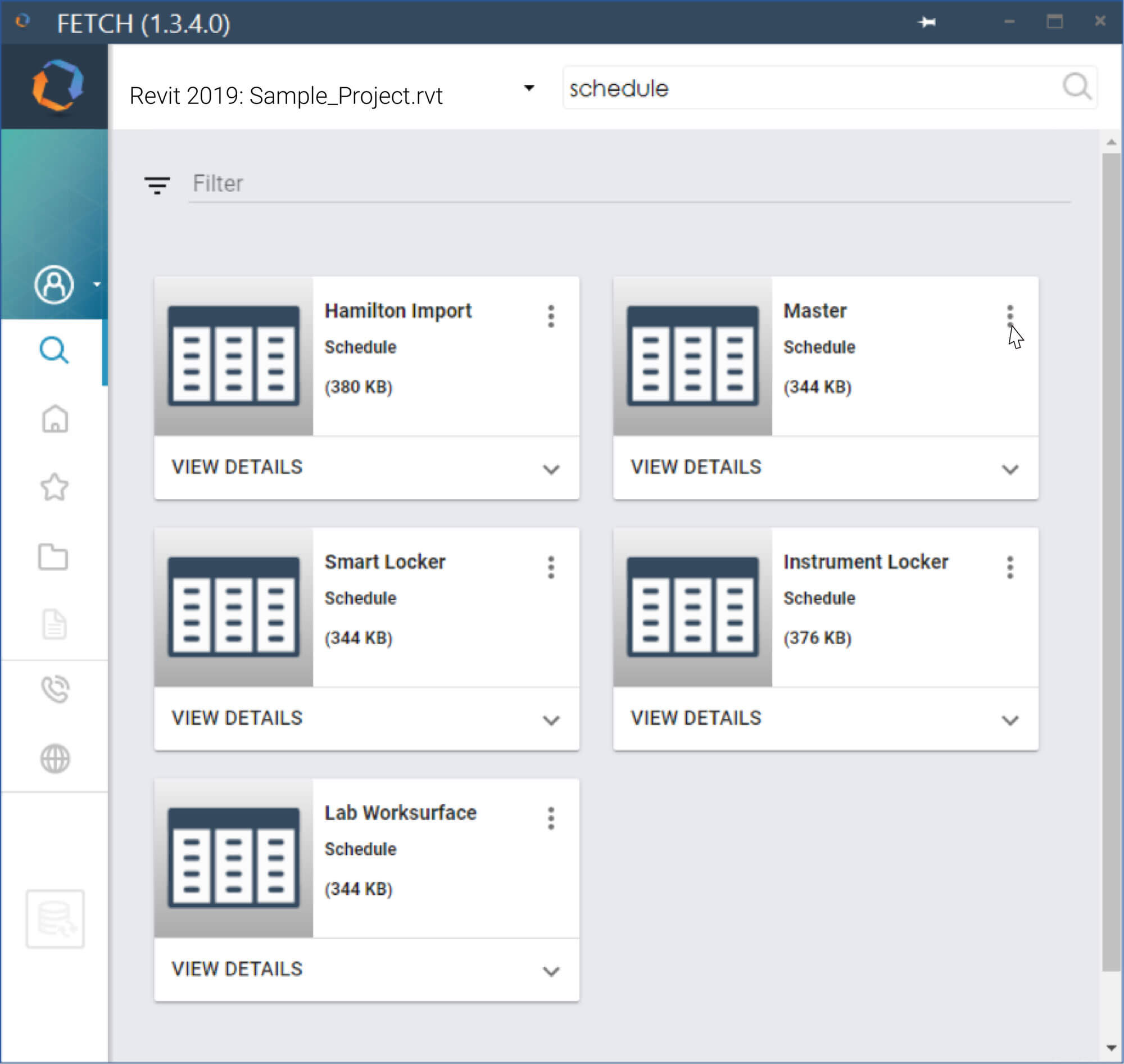
Task: Open the Revit project dropdown
Action: (529, 88)
